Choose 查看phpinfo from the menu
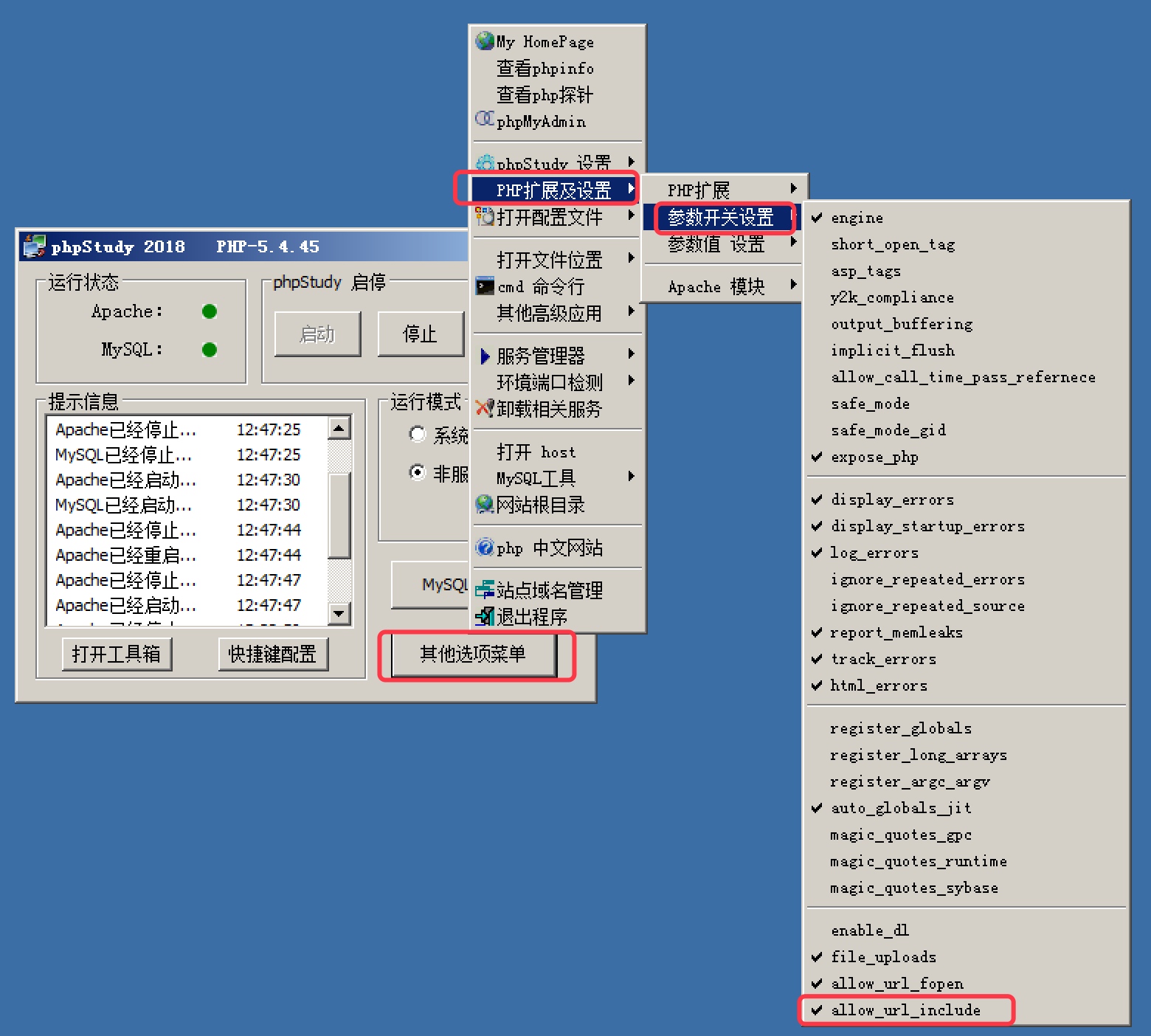 pyautogui.click(x=556, y=68)
